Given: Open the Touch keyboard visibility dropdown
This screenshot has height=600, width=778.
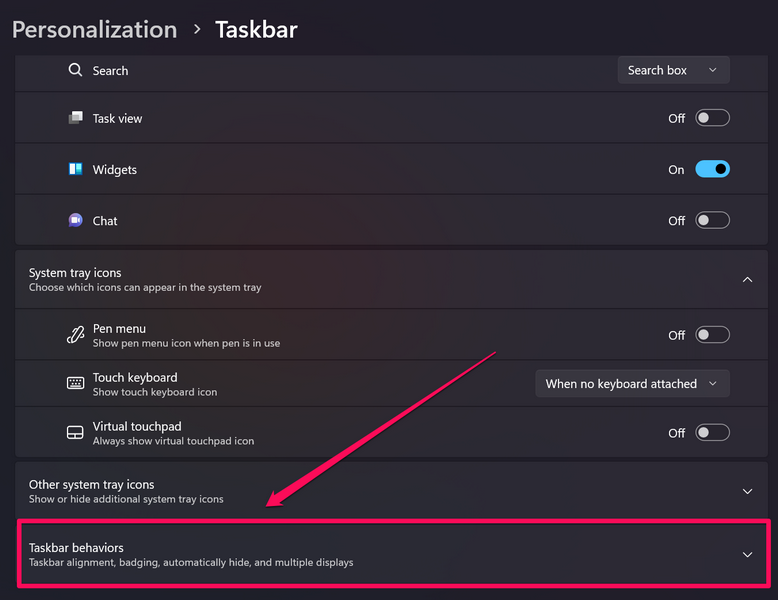Looking at the screenshot, I should [x=632, y=384].
